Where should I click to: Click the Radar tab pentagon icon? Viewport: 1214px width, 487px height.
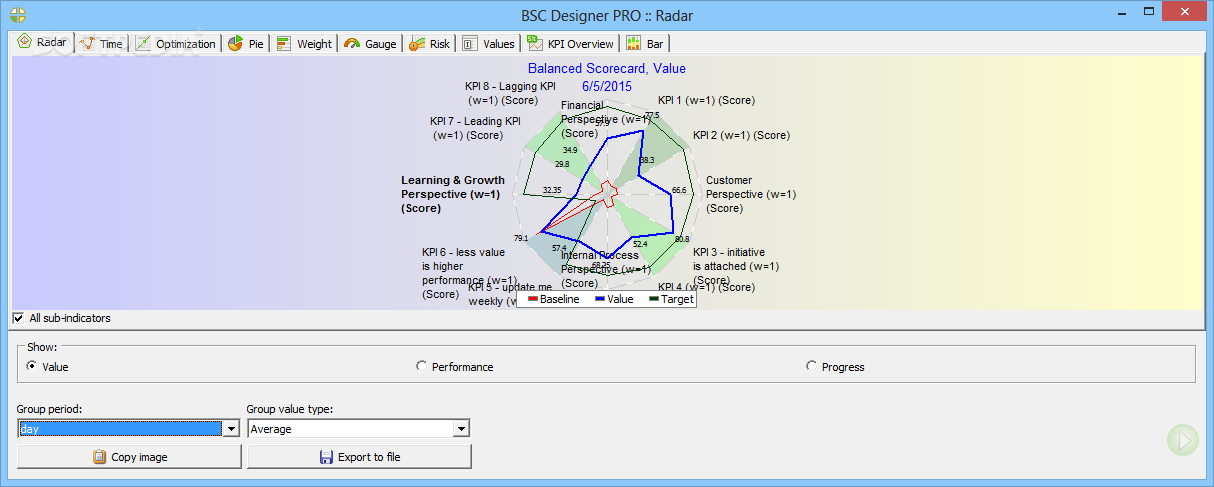[24, 42]
